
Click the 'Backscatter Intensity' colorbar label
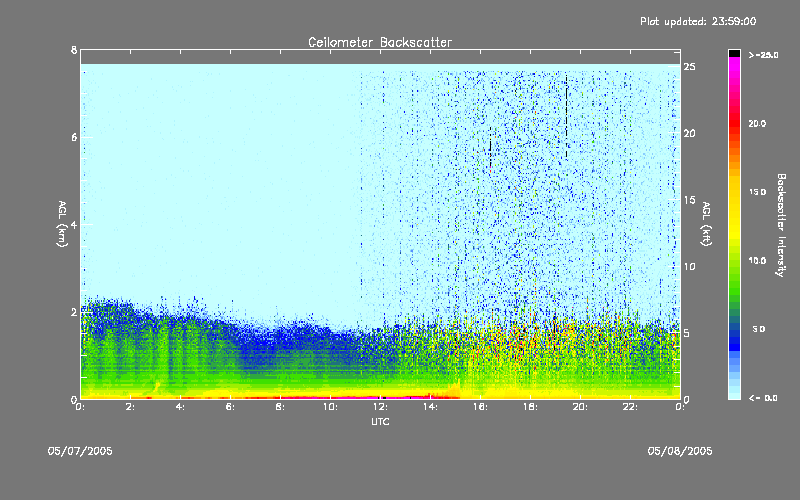(x=781, y=225)
